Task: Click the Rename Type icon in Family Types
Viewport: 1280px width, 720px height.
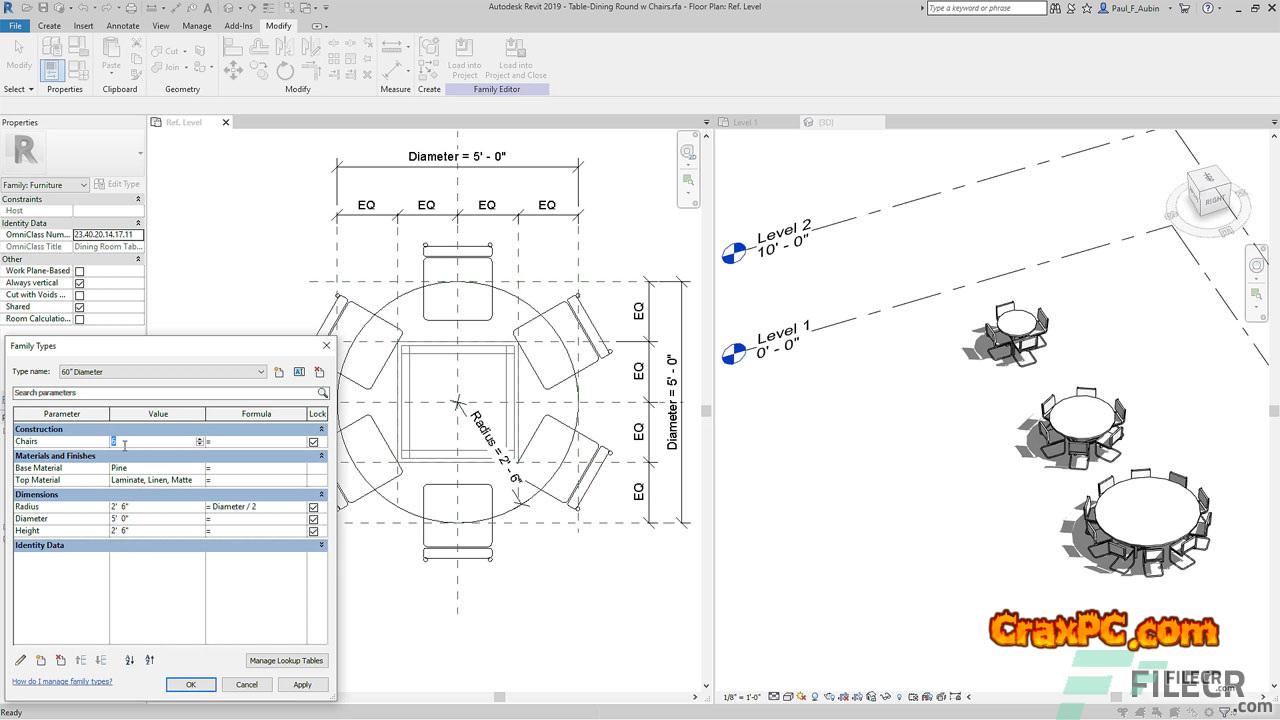Action: [299, 372]
